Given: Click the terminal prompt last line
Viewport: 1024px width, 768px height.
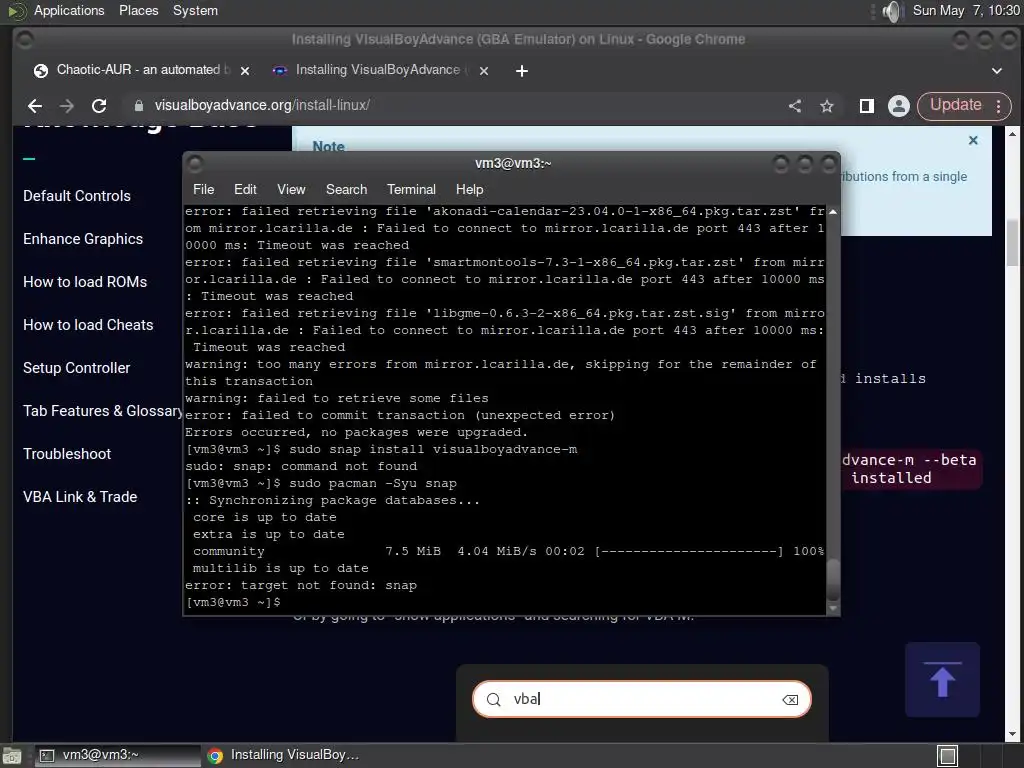Looking at the screenshot, I should [233, 602].
